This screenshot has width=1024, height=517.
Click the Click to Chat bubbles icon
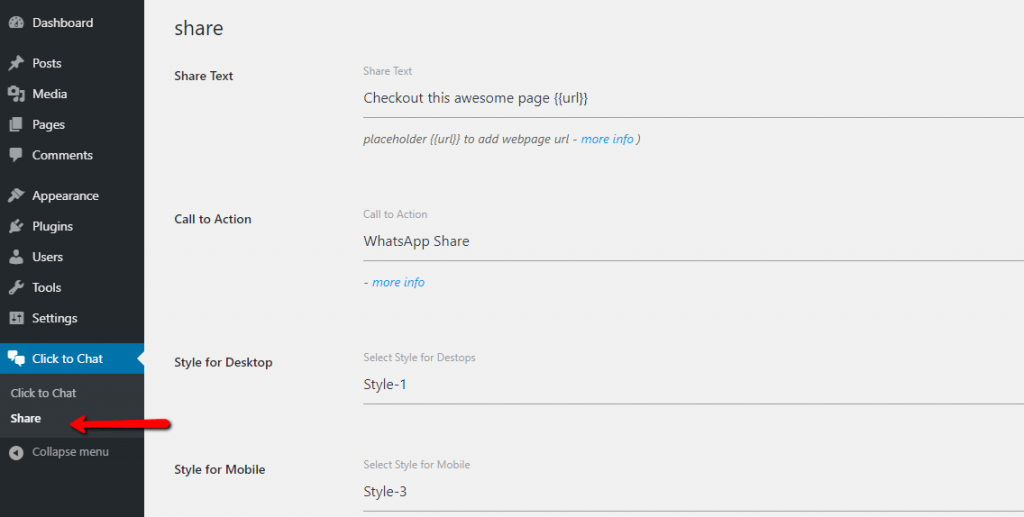coord(16,358)
